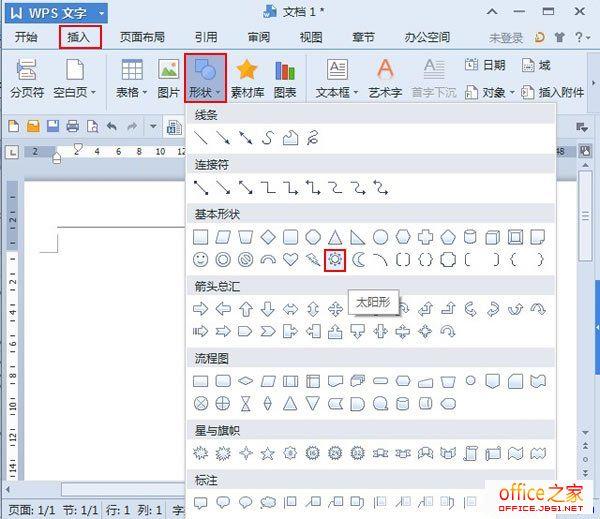Select the five-point star shape
The height and width of the screenshot is (519, 600).
pos(268,454)
